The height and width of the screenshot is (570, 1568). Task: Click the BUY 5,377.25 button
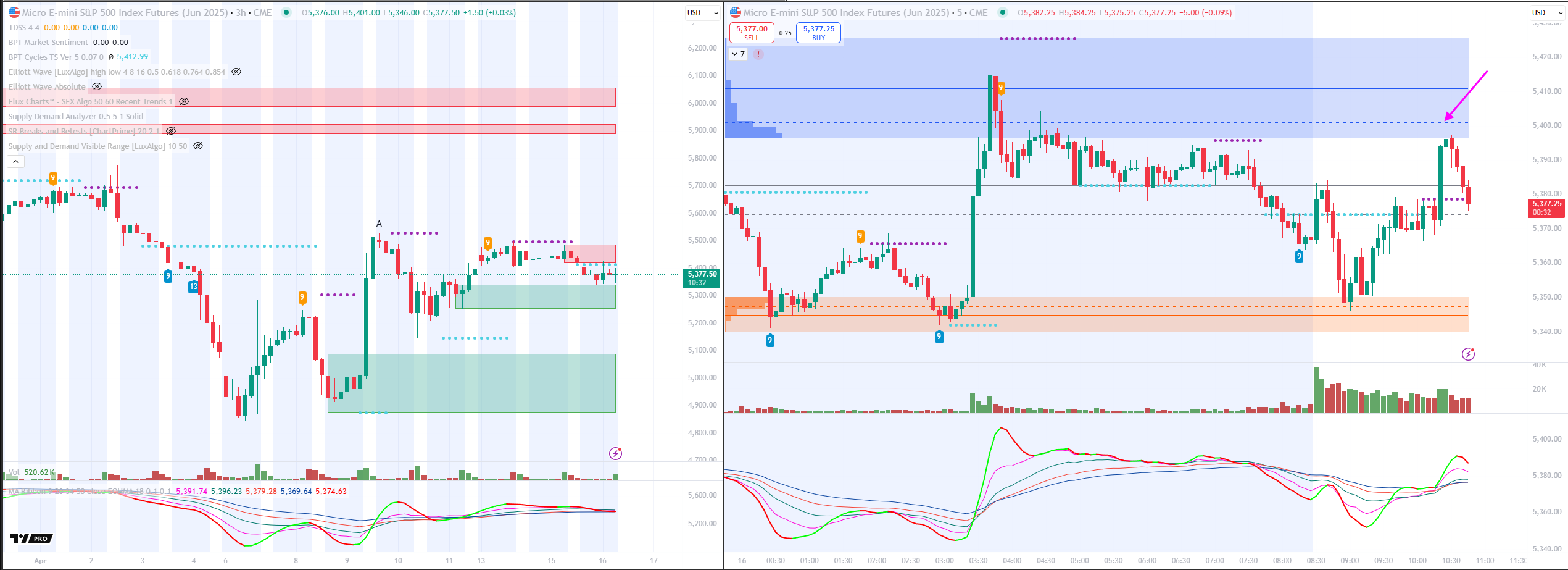[x=819, y=33]
